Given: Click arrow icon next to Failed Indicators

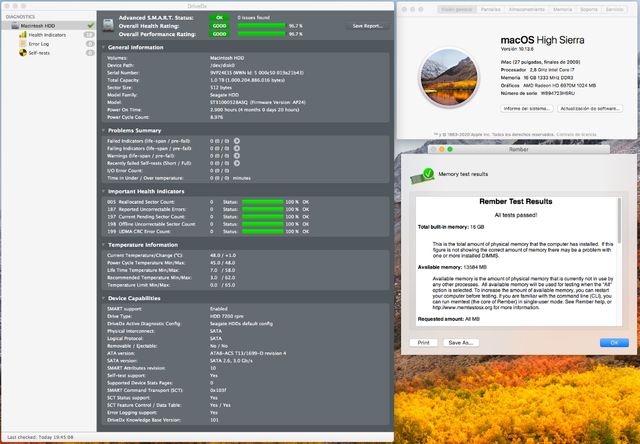Looking at the screenshot, I should tap(237, 141).
